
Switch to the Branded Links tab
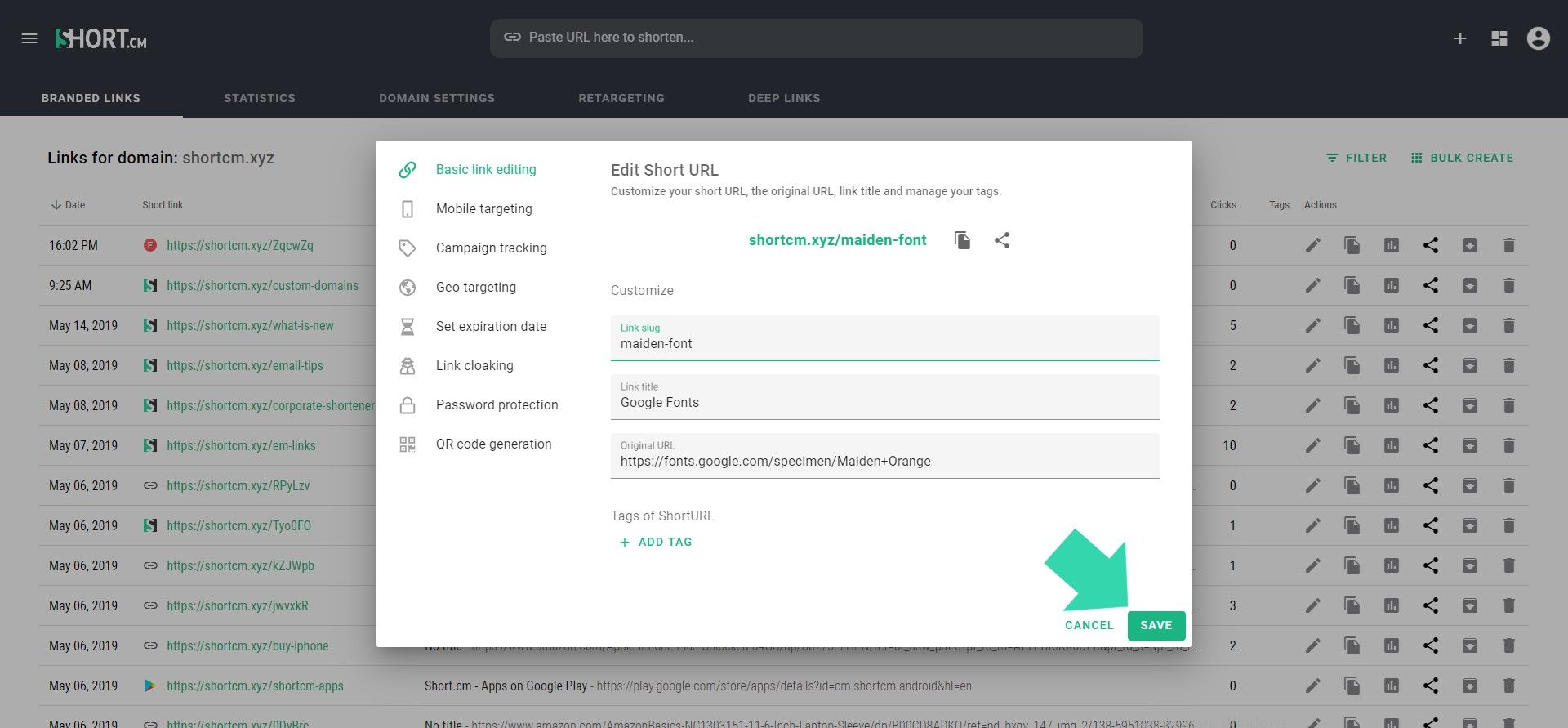[x=91, y=98]
